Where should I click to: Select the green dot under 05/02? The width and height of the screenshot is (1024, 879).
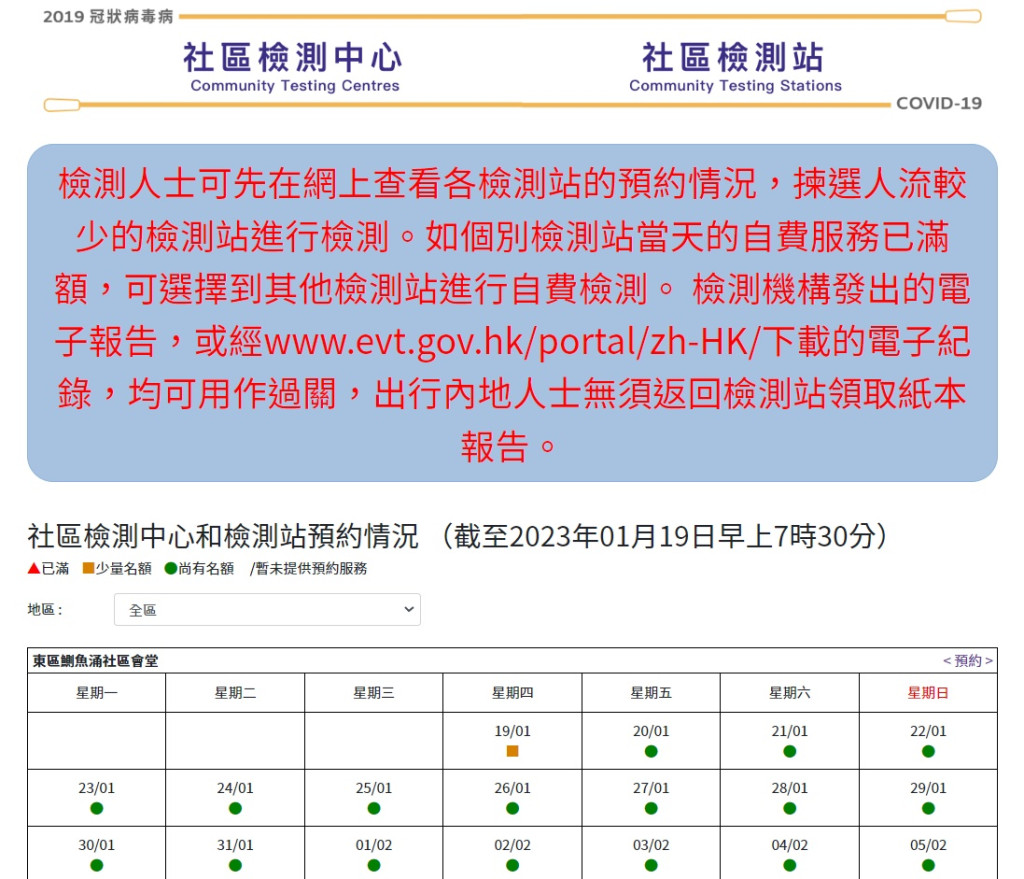point(928,865)
